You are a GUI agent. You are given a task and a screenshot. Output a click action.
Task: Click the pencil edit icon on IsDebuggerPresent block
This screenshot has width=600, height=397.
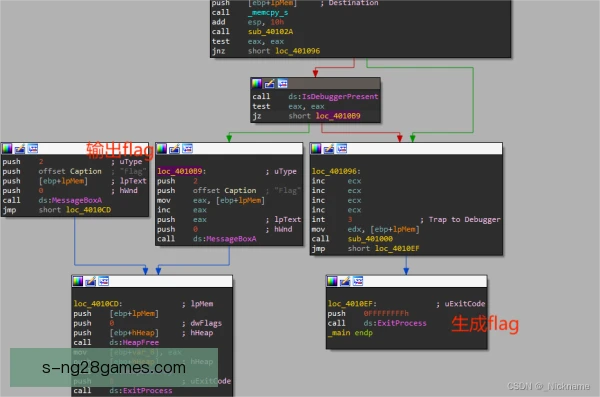tap(269, 83)
